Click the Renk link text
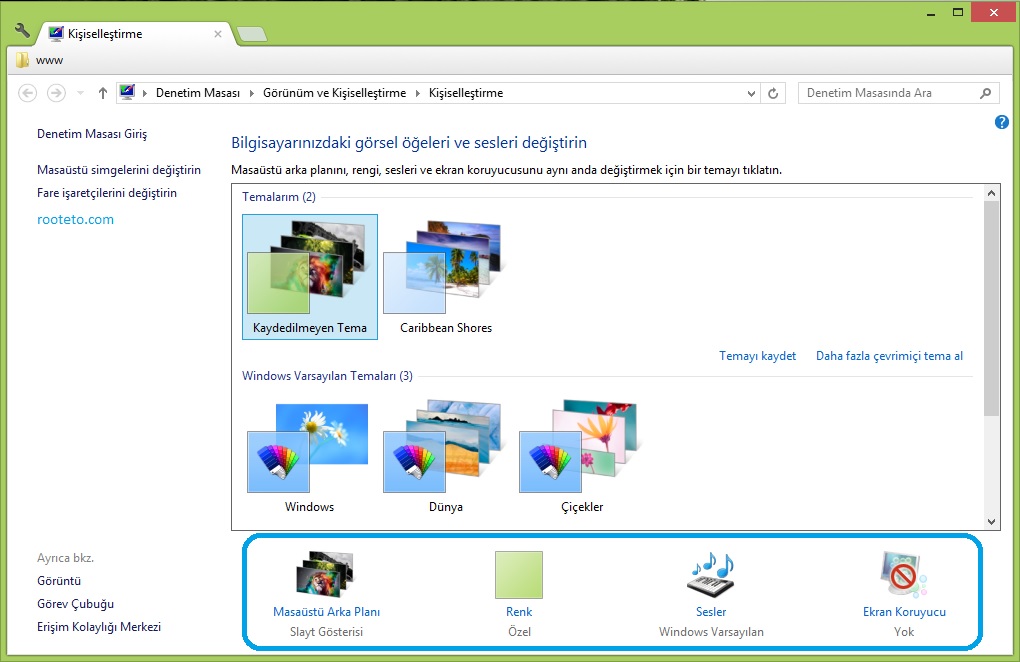 point(519,612)
